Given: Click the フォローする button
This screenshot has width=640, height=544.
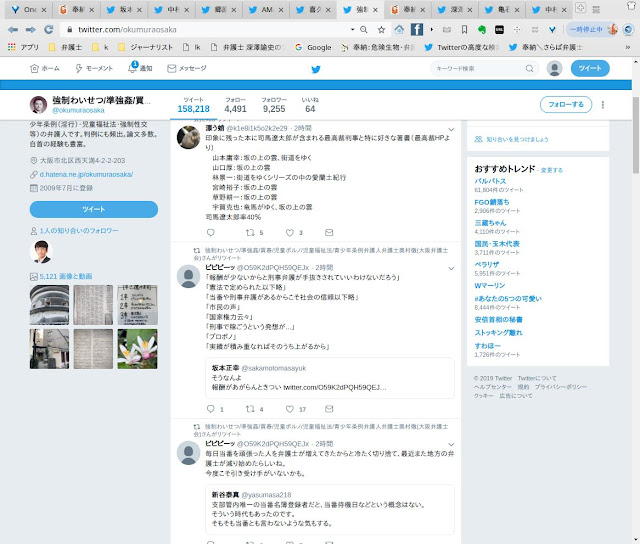Looking at the screenshot, I should 566,105.
